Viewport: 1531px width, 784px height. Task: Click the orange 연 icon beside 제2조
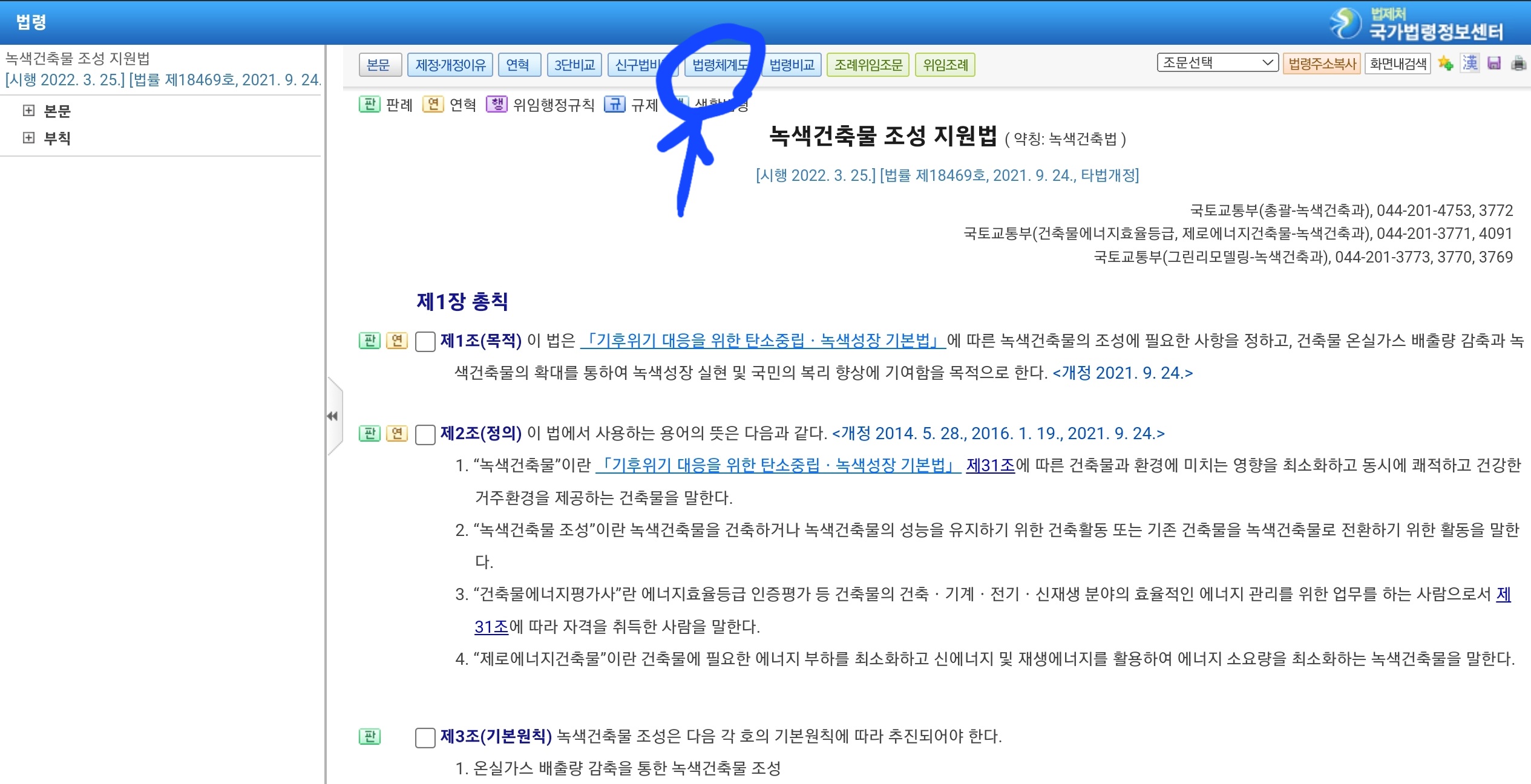pos(397,433)
